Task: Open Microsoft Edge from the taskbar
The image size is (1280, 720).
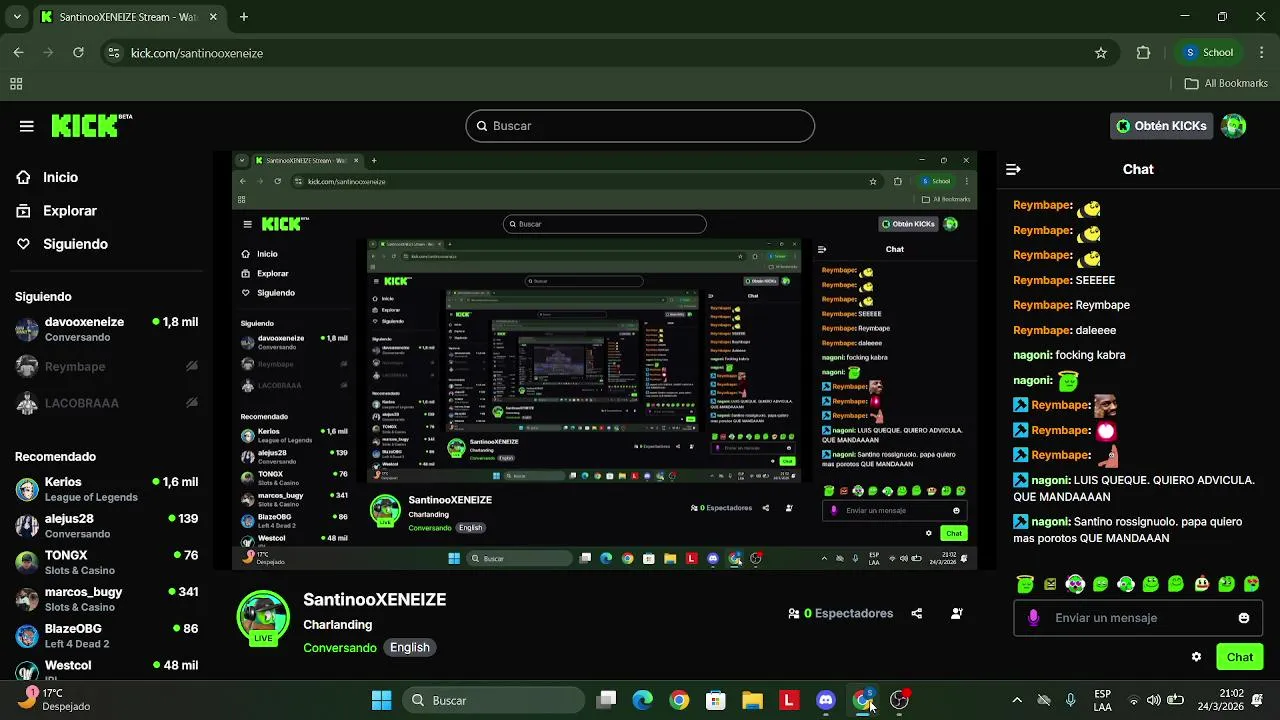Action: [x=643, y=700]
